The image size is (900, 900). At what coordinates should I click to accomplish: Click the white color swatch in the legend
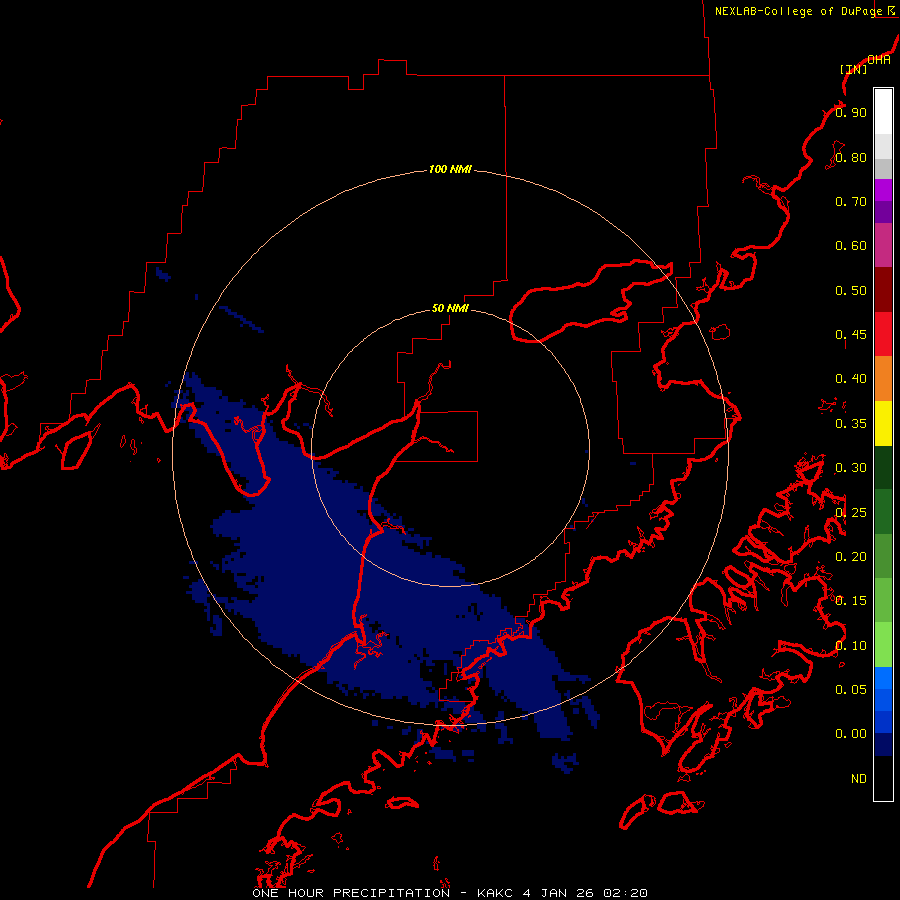point(883,112)
